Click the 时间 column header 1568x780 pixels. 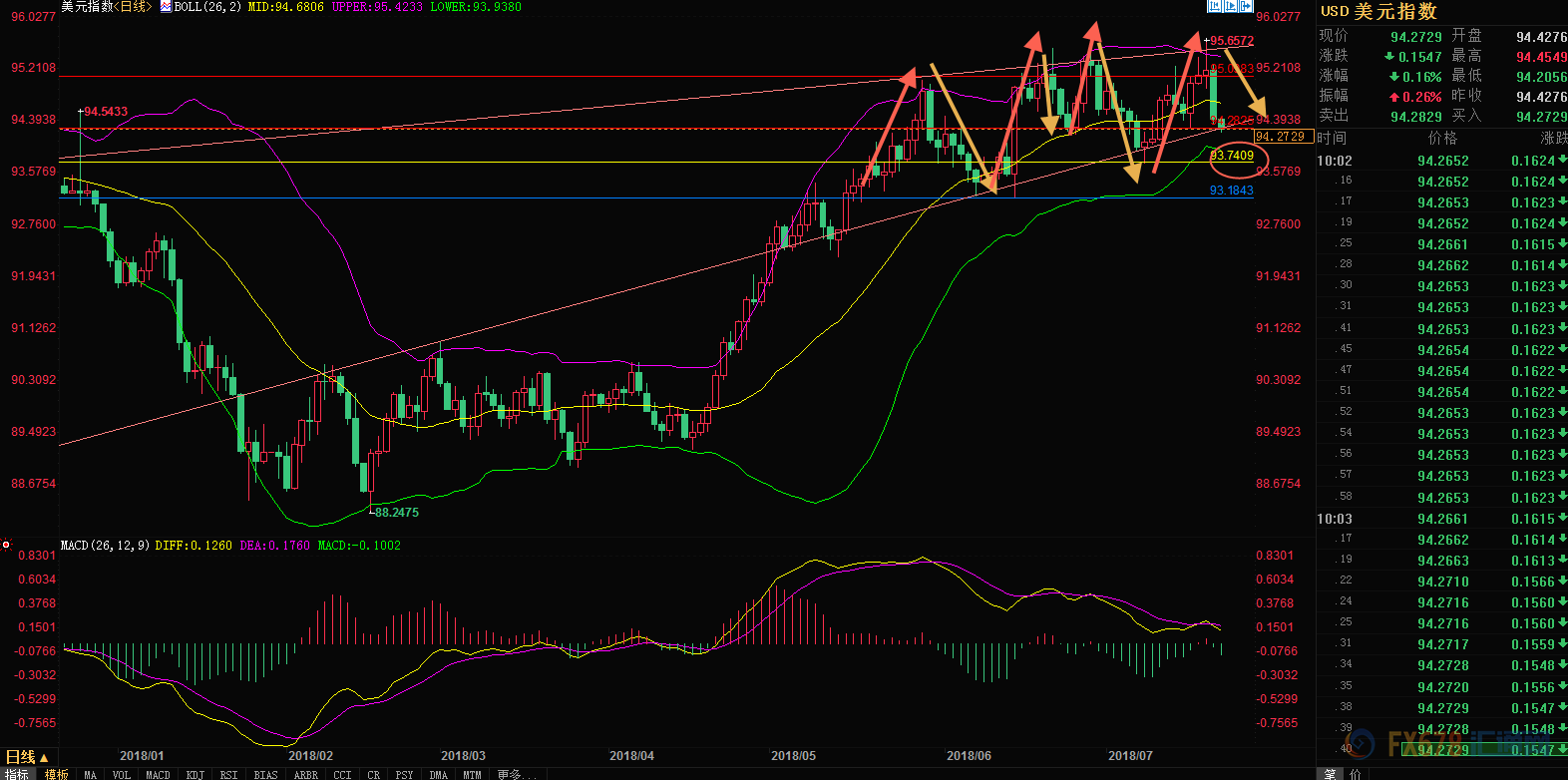1332,139
